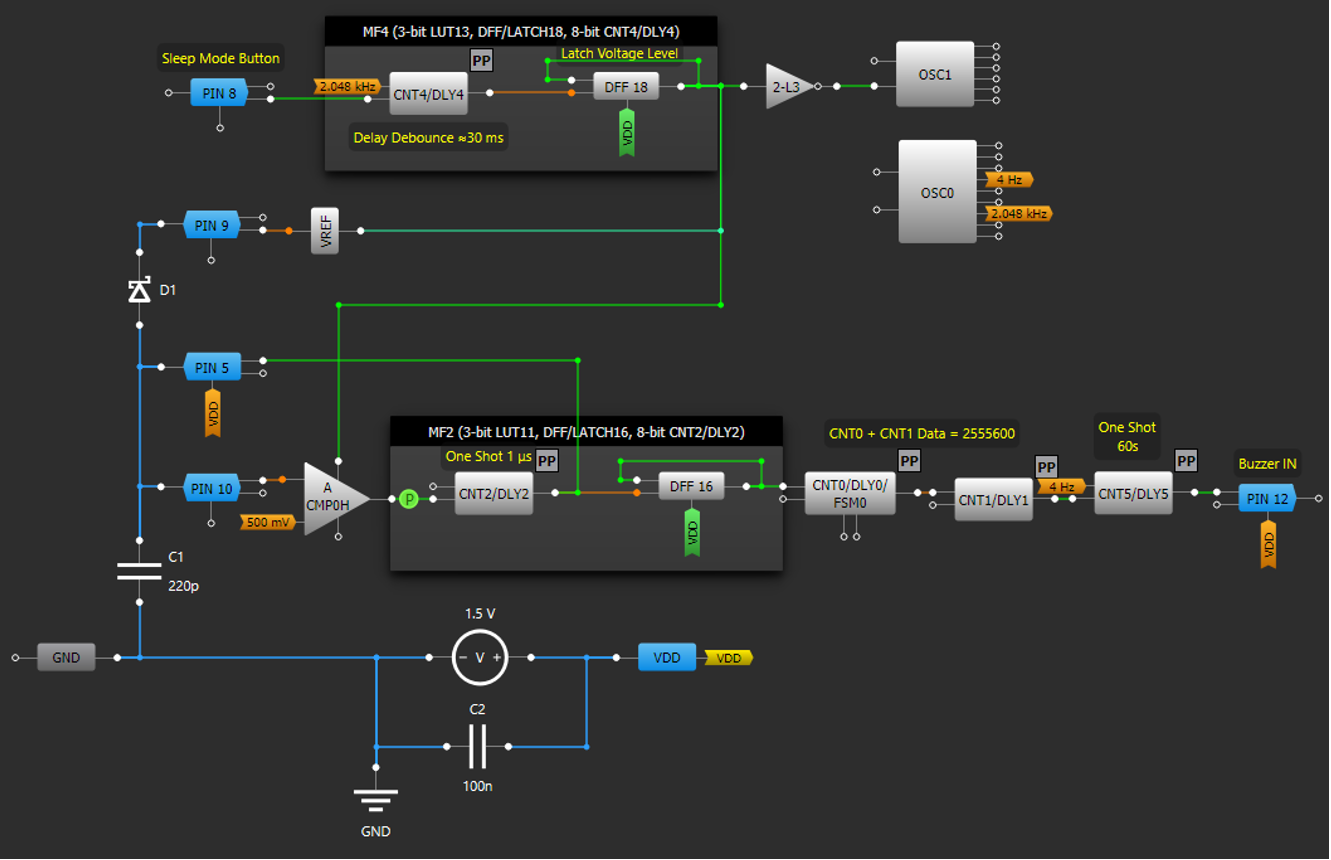Select the PIN 12 buzzer output block

1266,498
